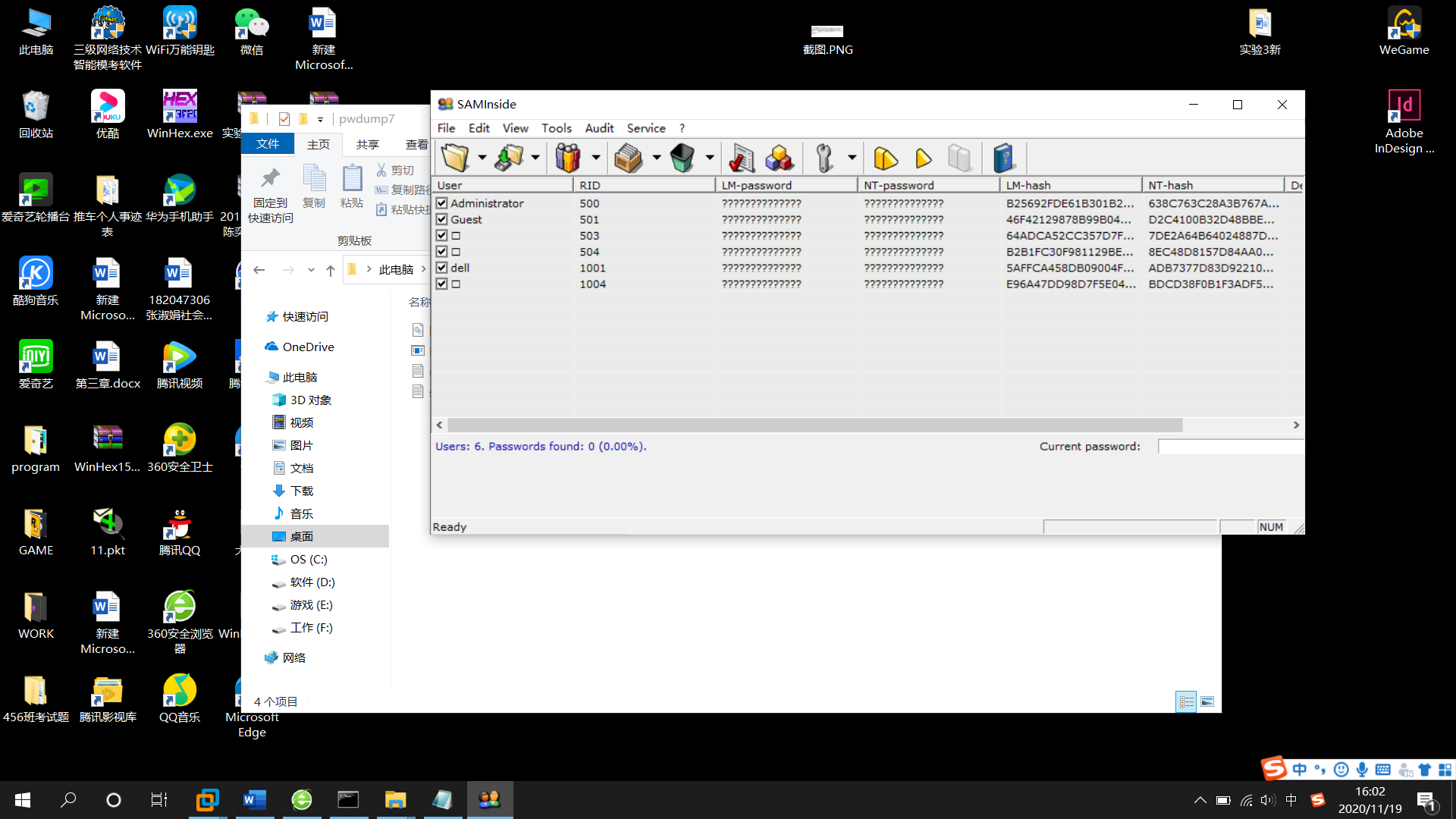
Task: Click the Current password input field
Action: 1230,447
